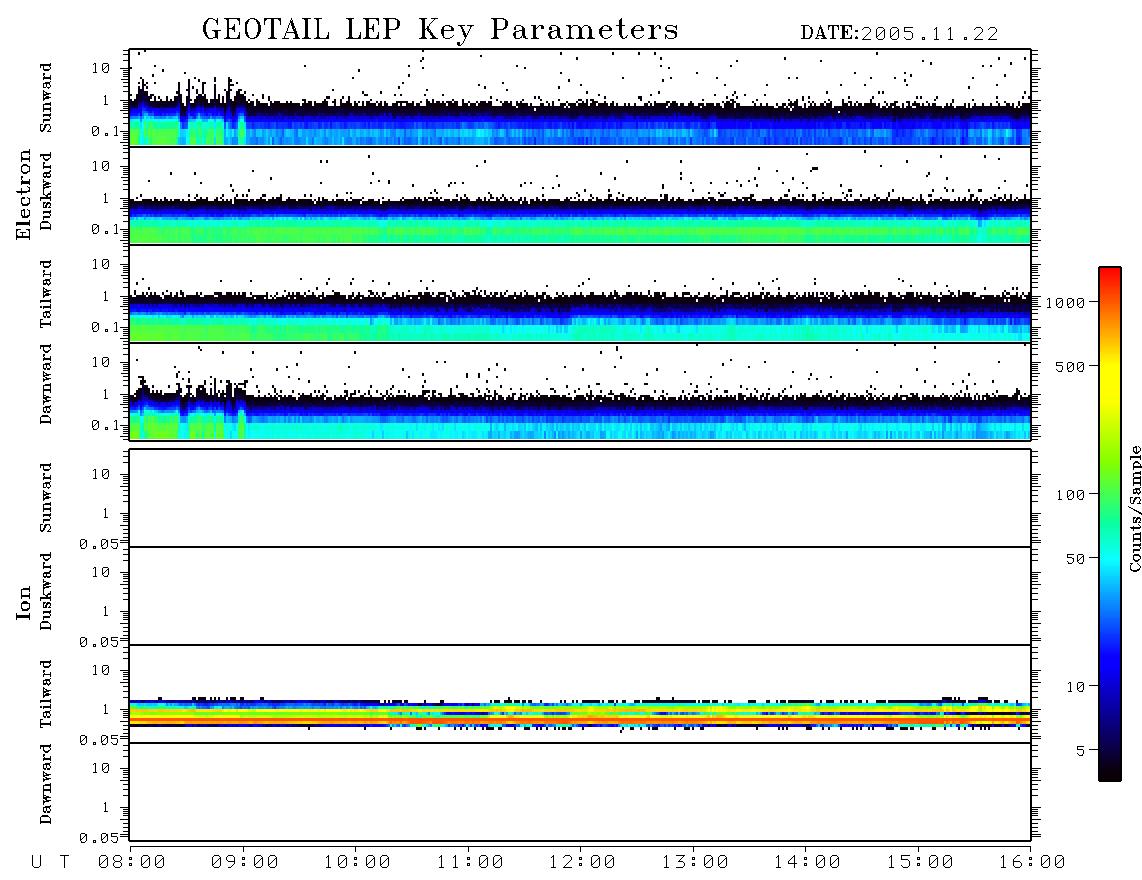Click the Electron Duskward spectrogram plot
The width and height of the screenshot is (1142, 880).
click(x=580, y=195)
